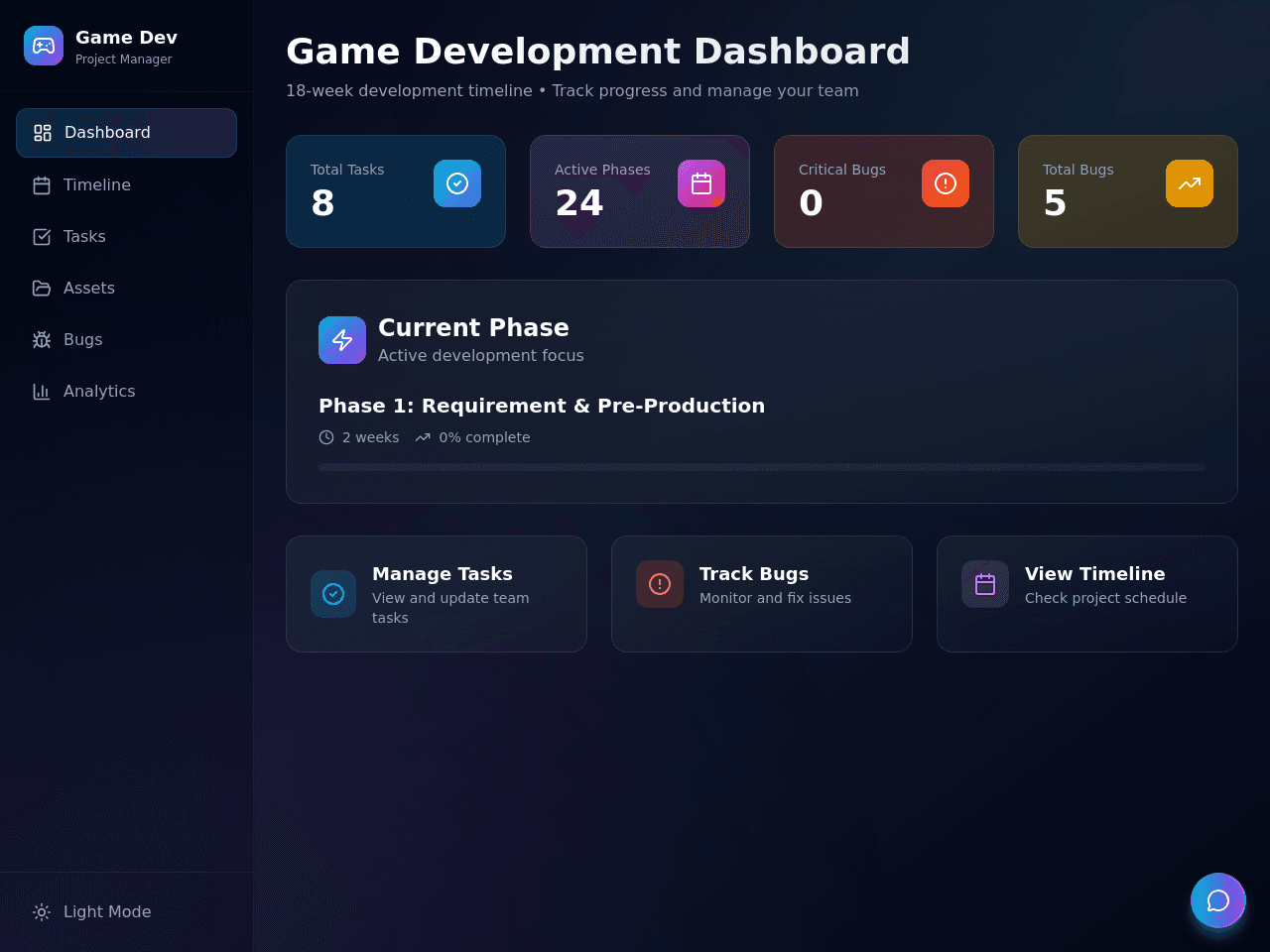Click the Game Development Dashboard heading

tap(598, 52)
